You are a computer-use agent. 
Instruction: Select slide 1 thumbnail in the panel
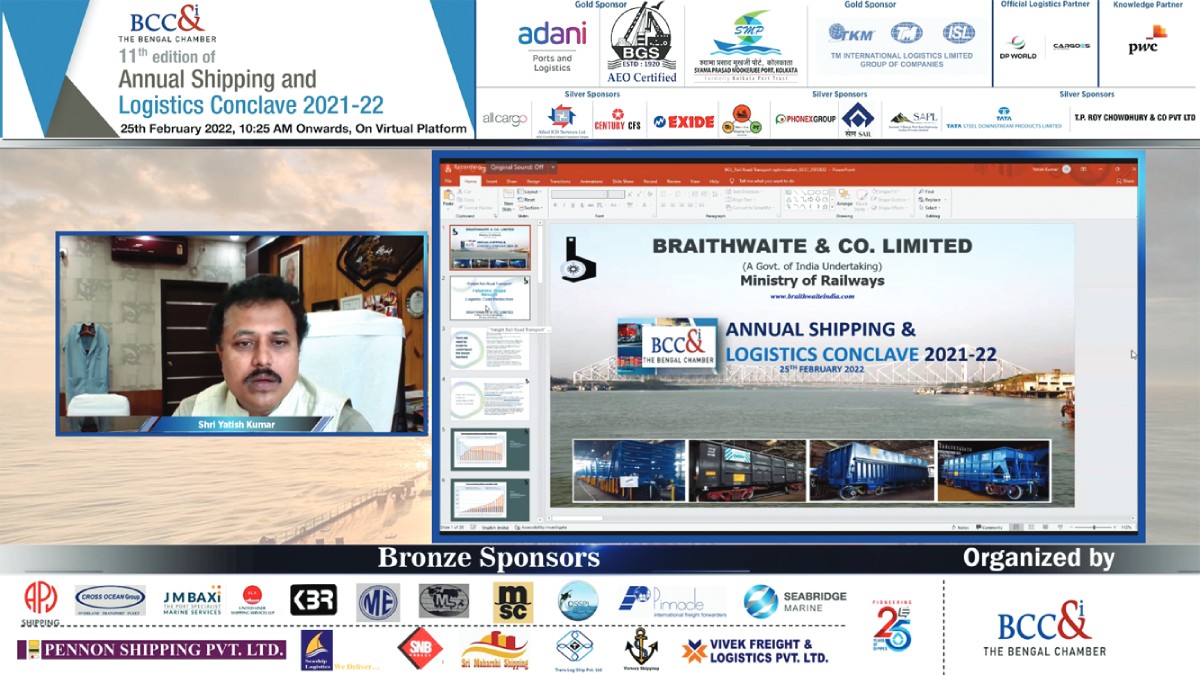[x=490, y=248]
